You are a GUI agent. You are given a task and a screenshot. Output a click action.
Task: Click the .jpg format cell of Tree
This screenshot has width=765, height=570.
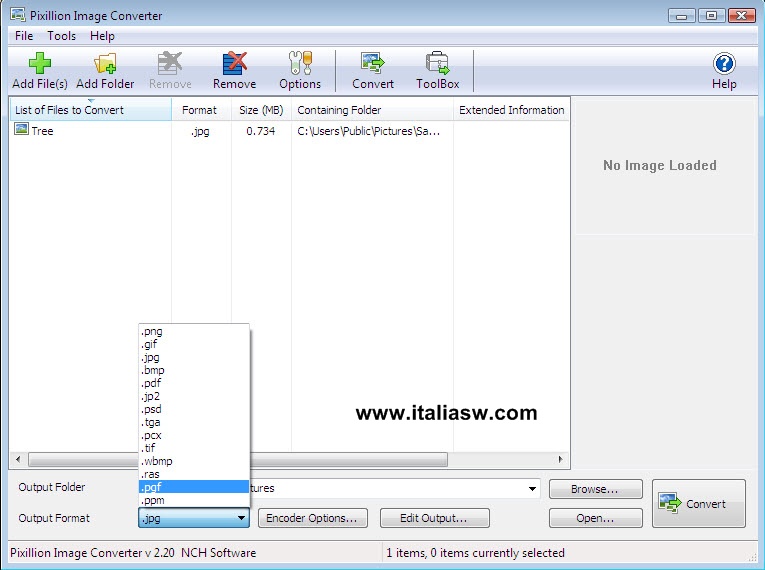pos(201,131)
